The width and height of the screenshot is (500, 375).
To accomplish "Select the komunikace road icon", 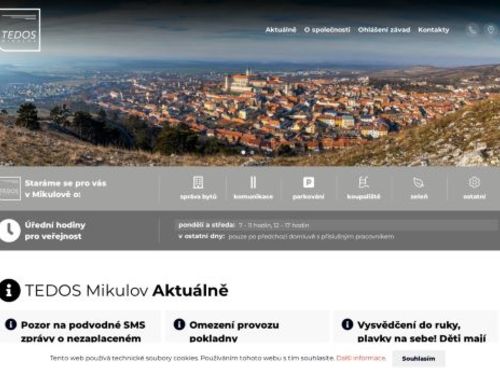I will click(253, 183).
